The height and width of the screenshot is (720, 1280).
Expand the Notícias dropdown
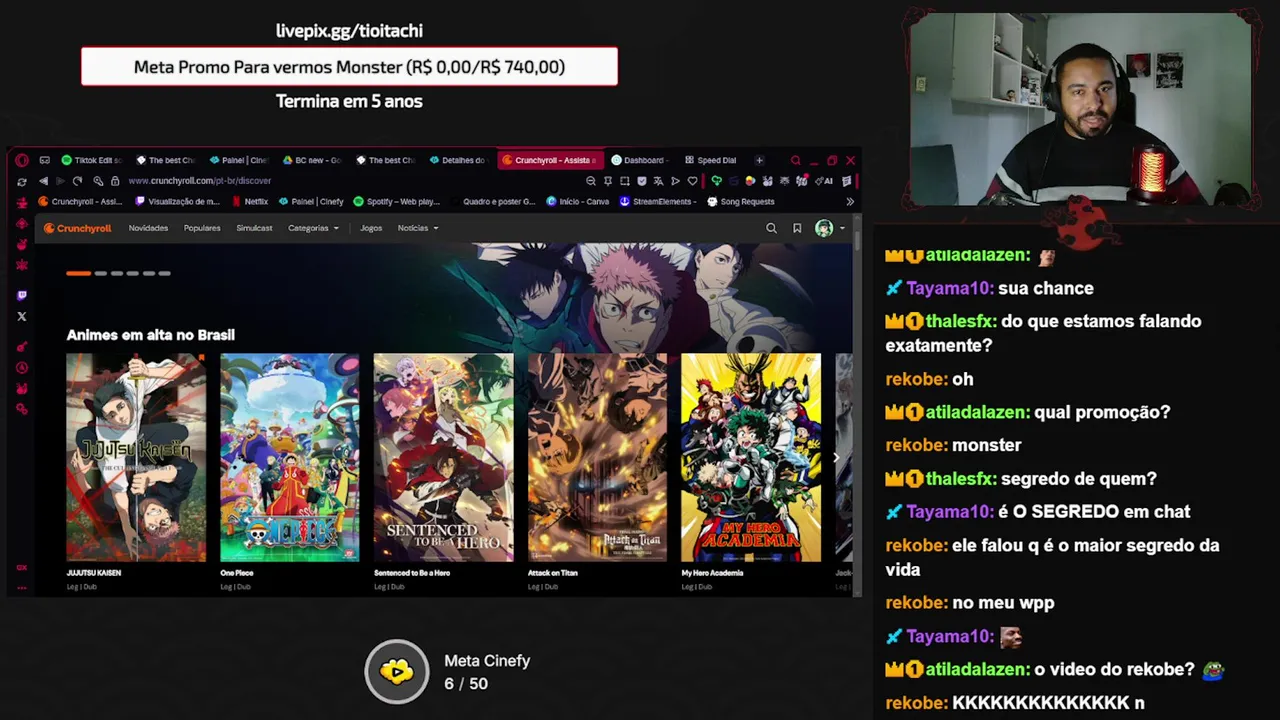point(418,228)
